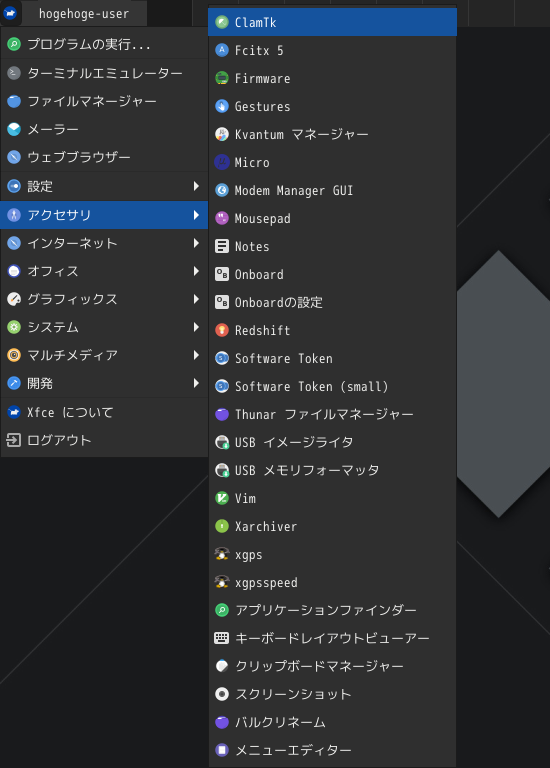The height and width of the screenshot is (768, 550).
Task: Click the hogehoge-user panel button
Action: click(x=84, y=14)
